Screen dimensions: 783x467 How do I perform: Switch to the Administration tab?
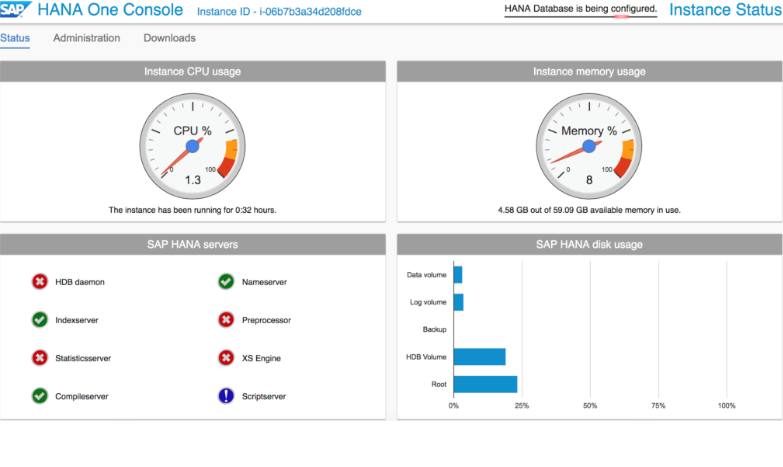click(x=86, y=38)
